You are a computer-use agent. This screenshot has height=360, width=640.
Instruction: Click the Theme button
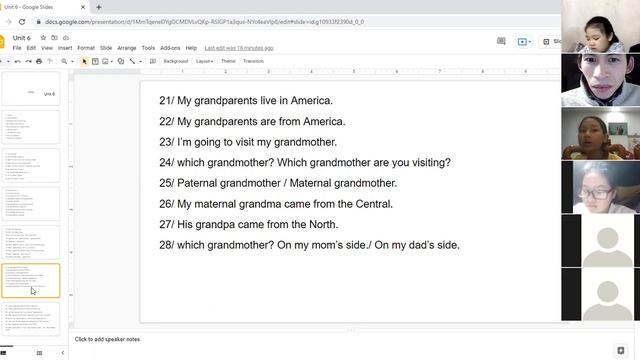pyautogui.click(x=228, y=61)
